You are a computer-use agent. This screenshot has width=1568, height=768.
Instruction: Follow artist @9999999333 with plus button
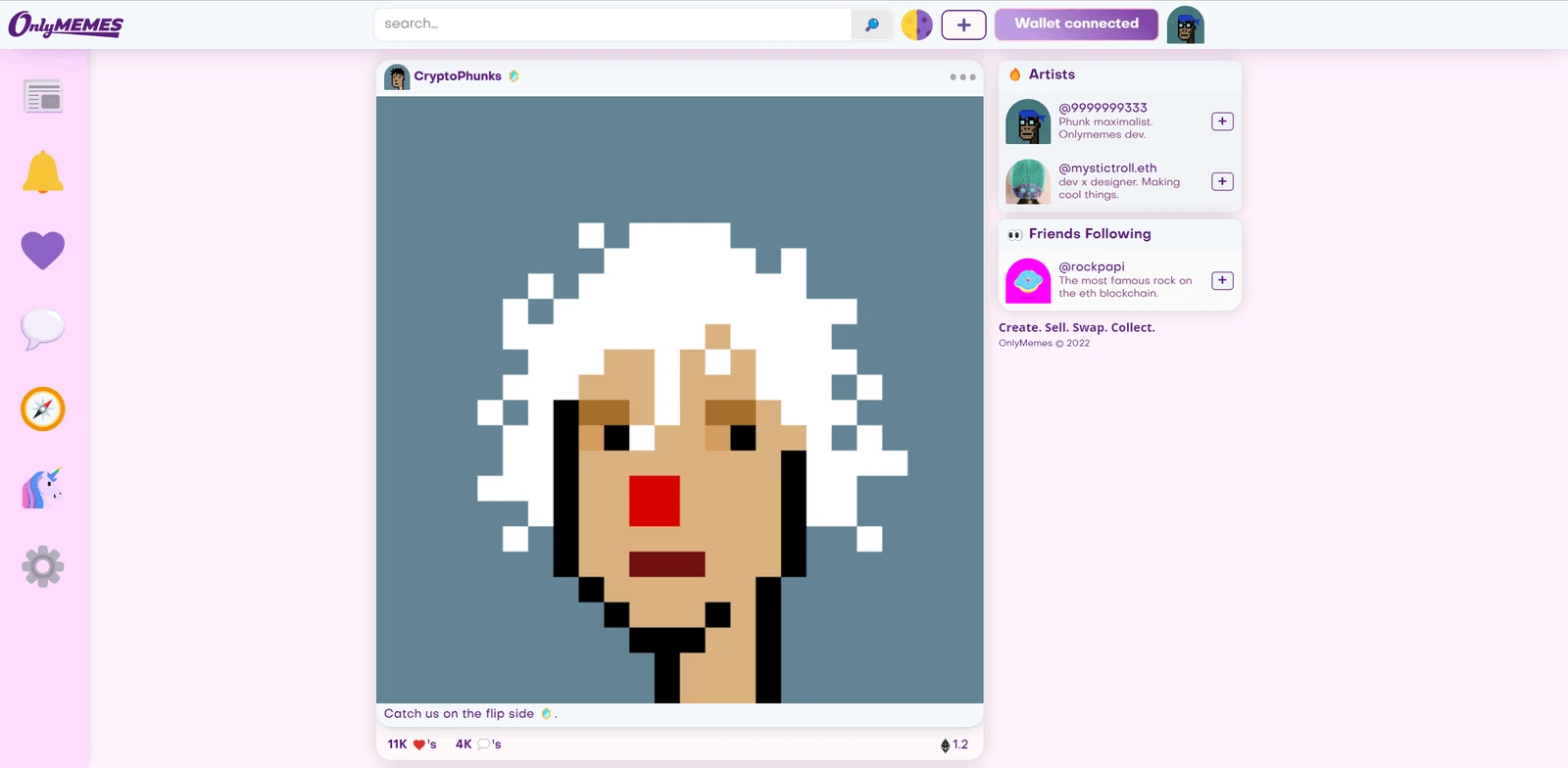(1222, 121)
